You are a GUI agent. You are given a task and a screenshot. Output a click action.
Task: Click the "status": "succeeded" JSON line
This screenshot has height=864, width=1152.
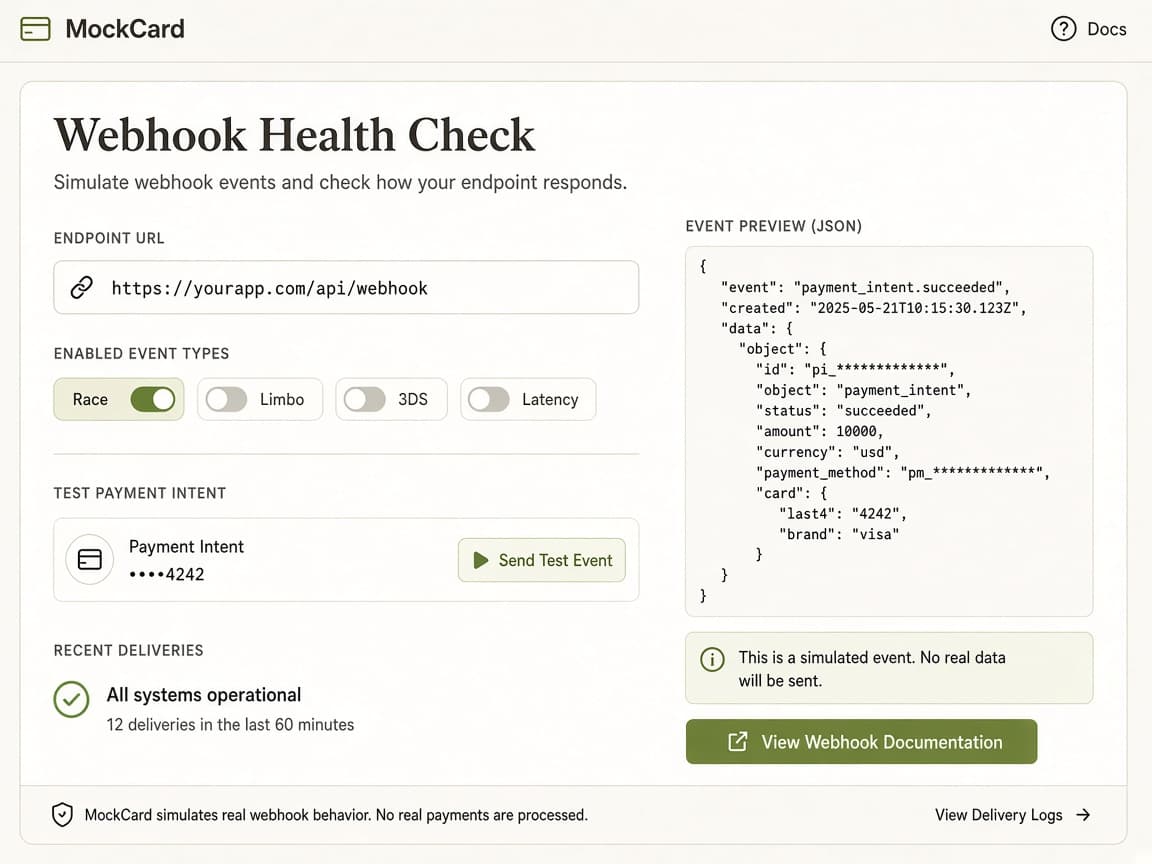coord(843,411)
